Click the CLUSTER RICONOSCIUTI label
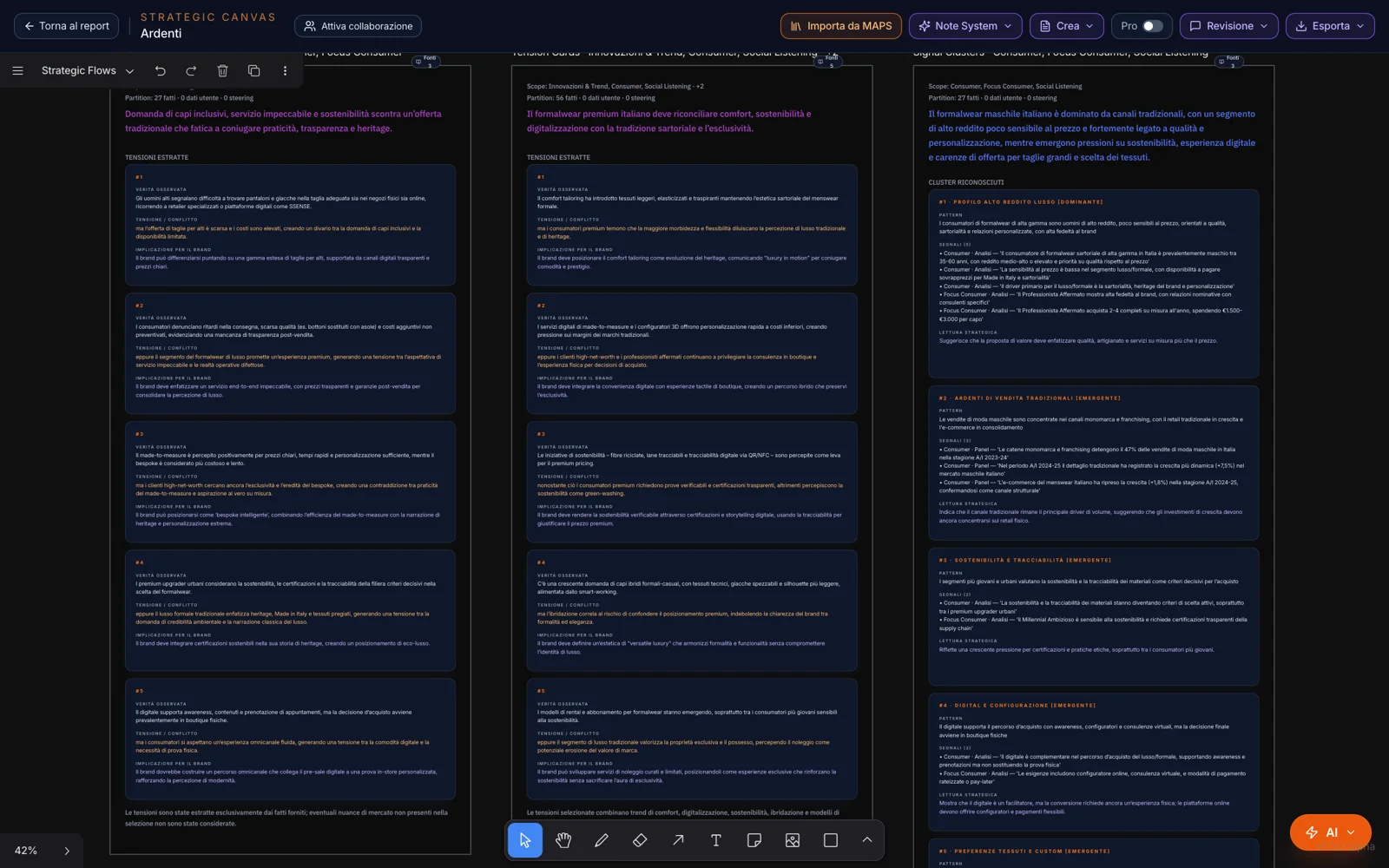This screenshot has height=868, width=1389. 966,182
